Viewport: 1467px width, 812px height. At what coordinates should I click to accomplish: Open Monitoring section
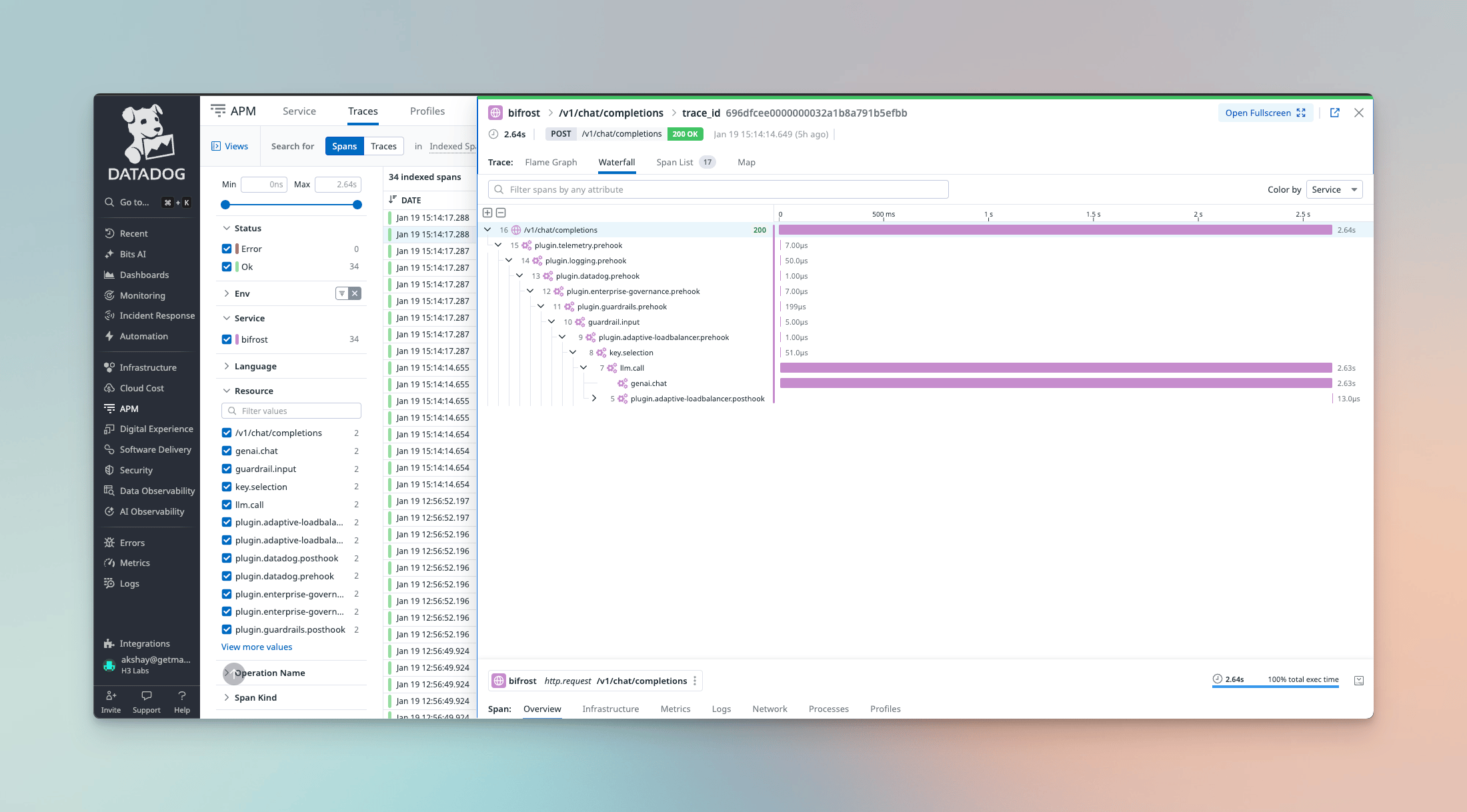coord(142,295)
